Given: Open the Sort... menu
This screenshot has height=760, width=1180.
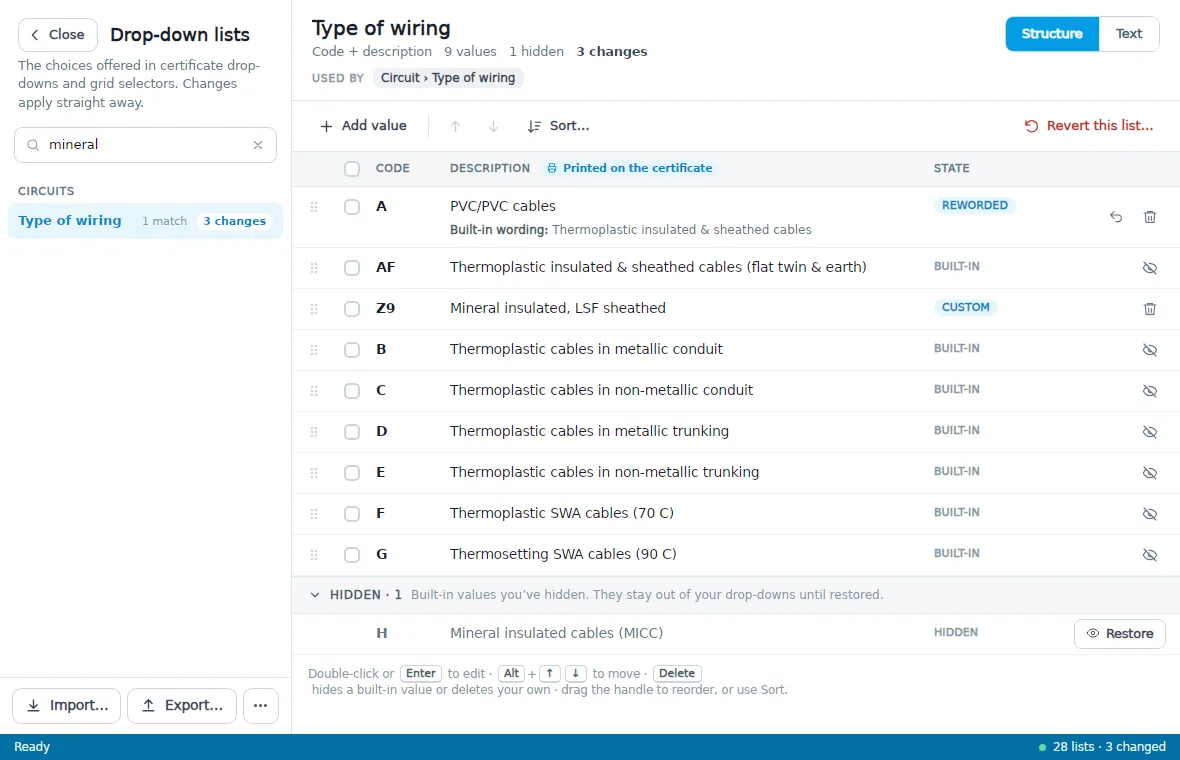Looking at the screenshot, I should (x=558, y=126).
